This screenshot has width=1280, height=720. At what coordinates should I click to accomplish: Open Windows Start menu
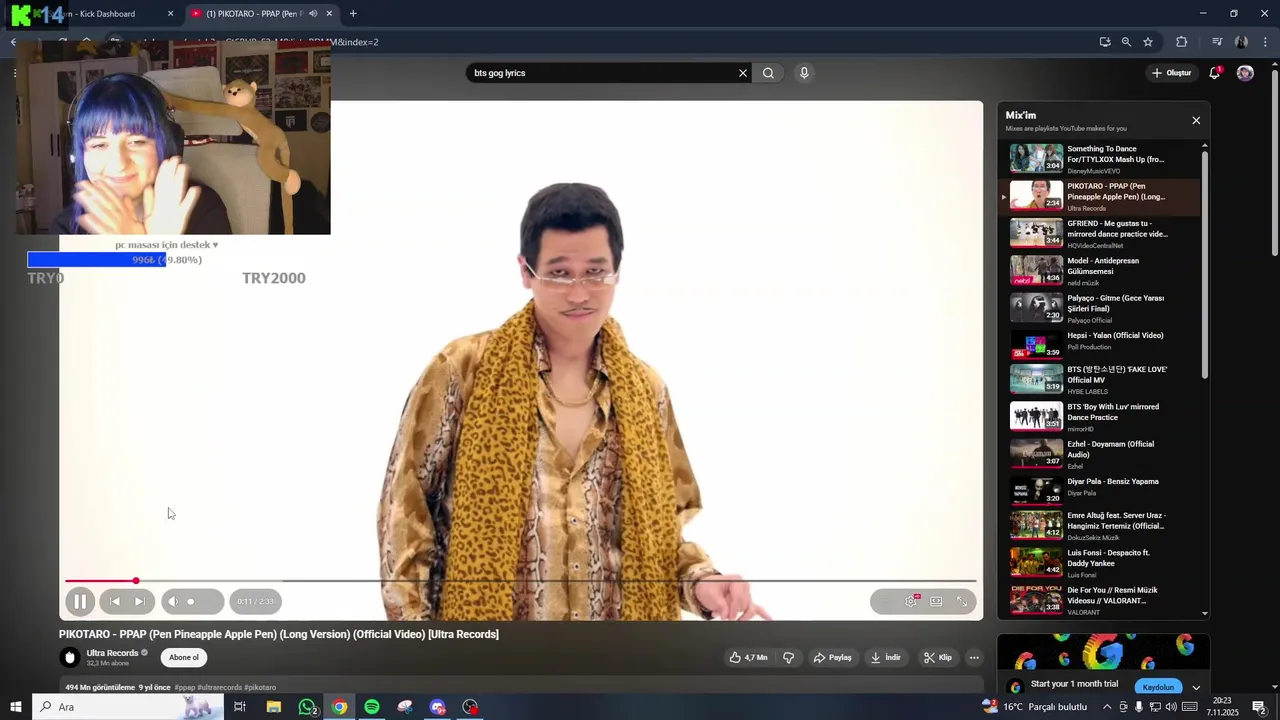click(16, 707)
